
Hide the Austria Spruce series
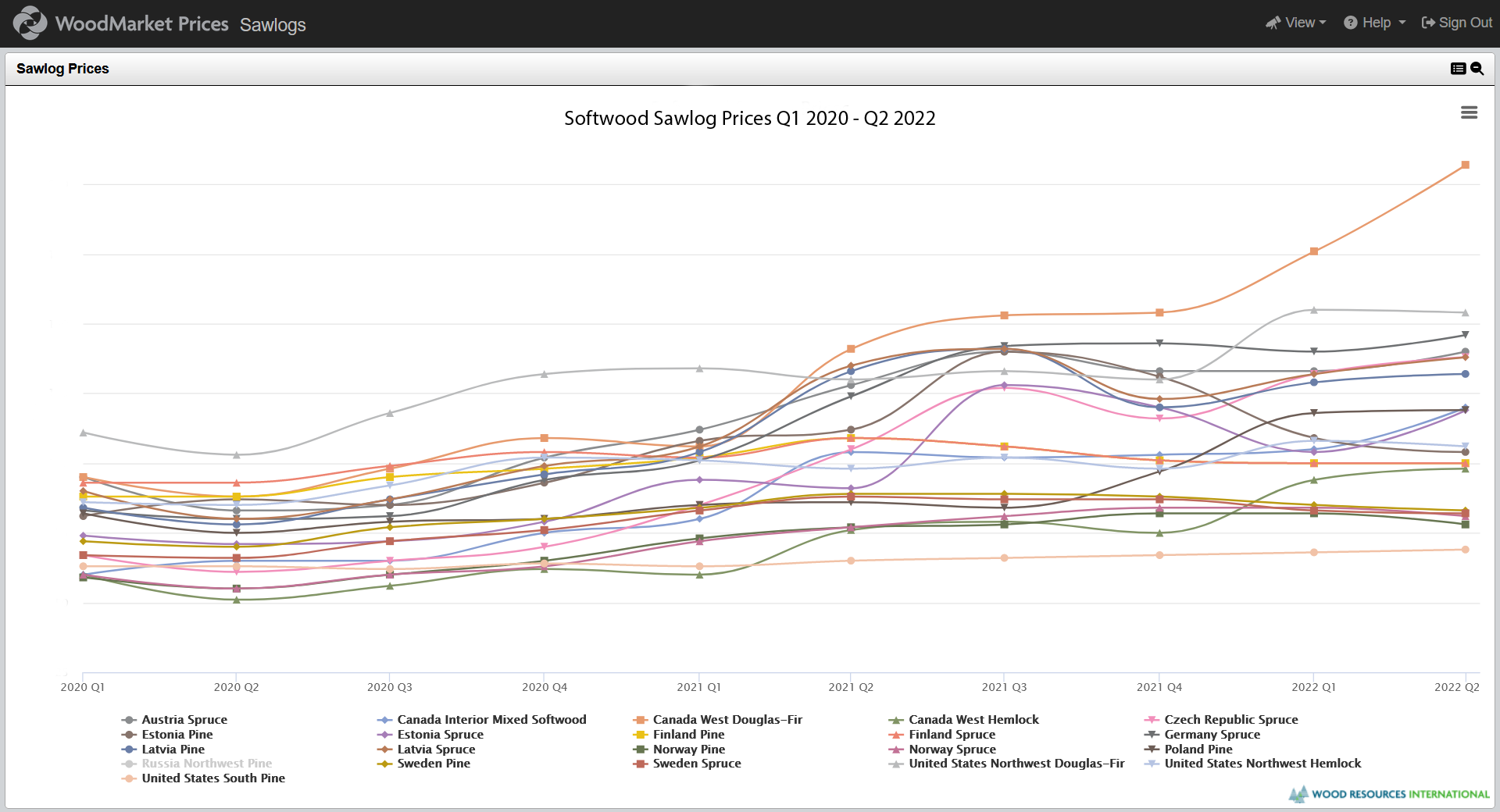184,720
